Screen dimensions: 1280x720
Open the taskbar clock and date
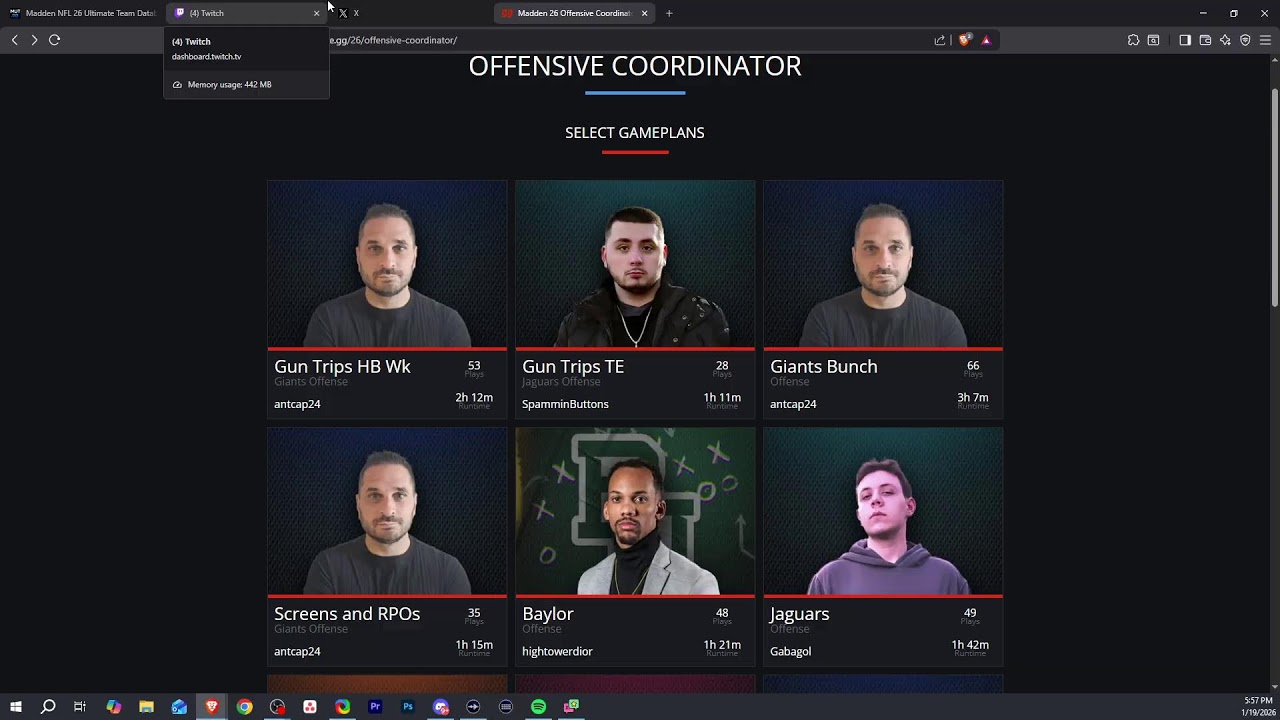click(1258, 706)
